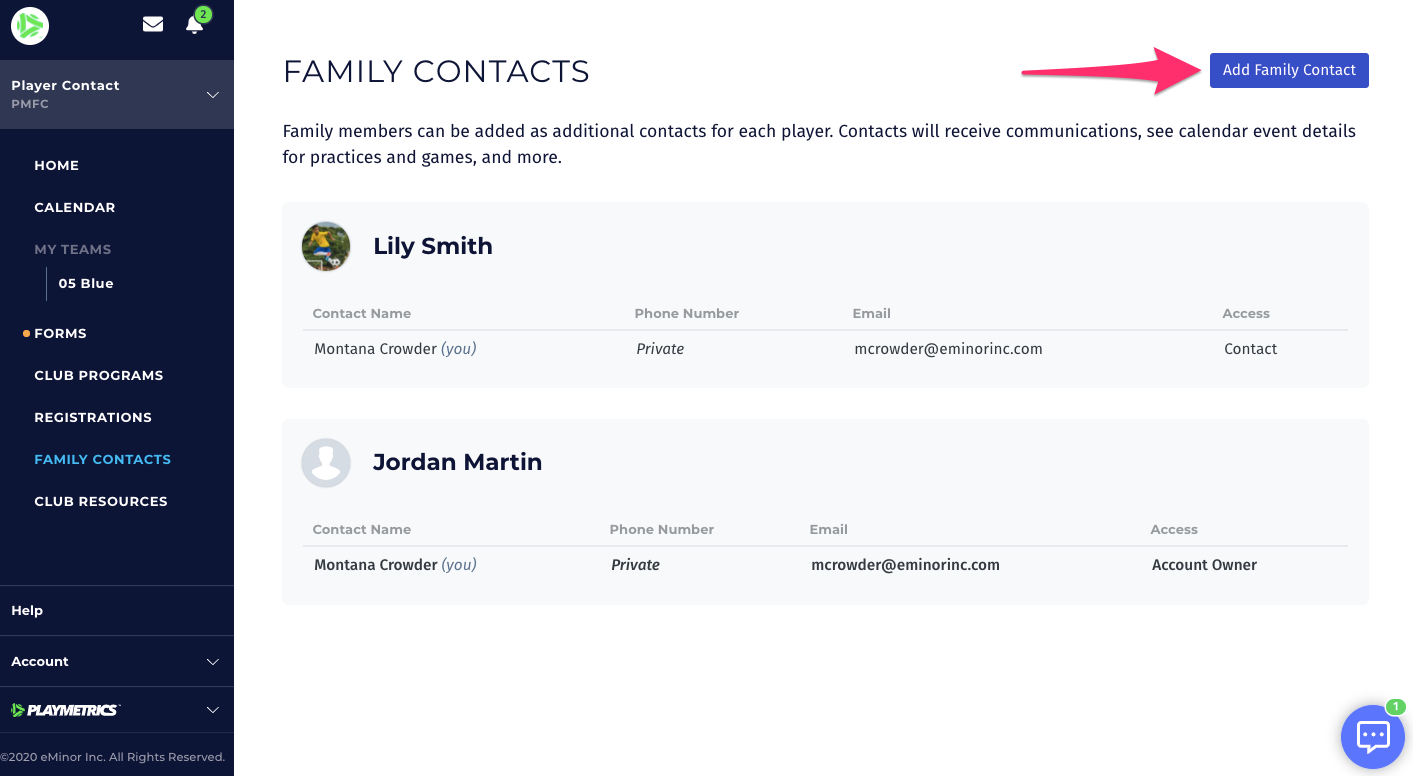The height and width of the screenshot is (776, 1413).
Task: Open Forms in the sidebar
Action: (60, 333)
